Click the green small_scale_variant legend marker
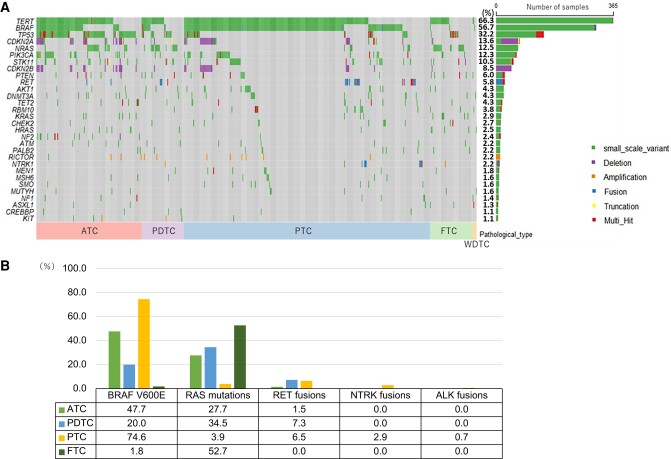Screen dimensions: 671x459 pyautogui.click(x=594, y=148)
